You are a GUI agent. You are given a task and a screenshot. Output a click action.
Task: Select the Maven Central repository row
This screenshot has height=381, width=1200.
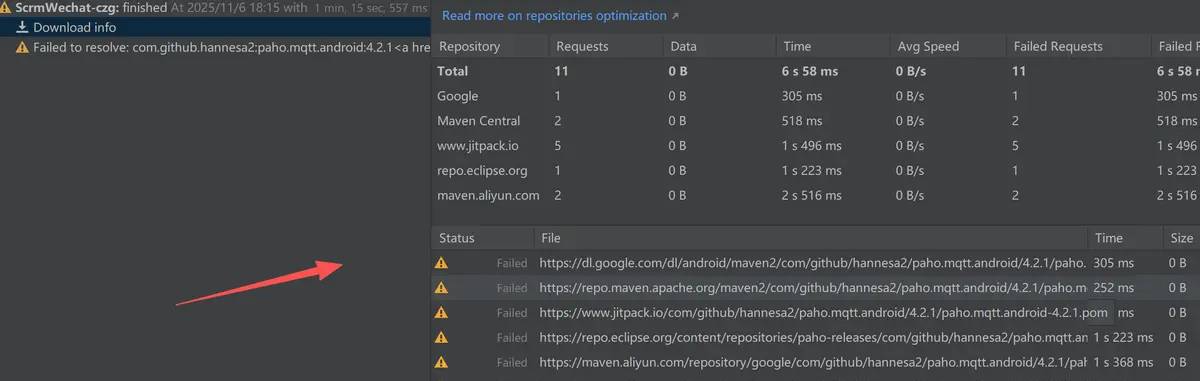click(815, 121)
